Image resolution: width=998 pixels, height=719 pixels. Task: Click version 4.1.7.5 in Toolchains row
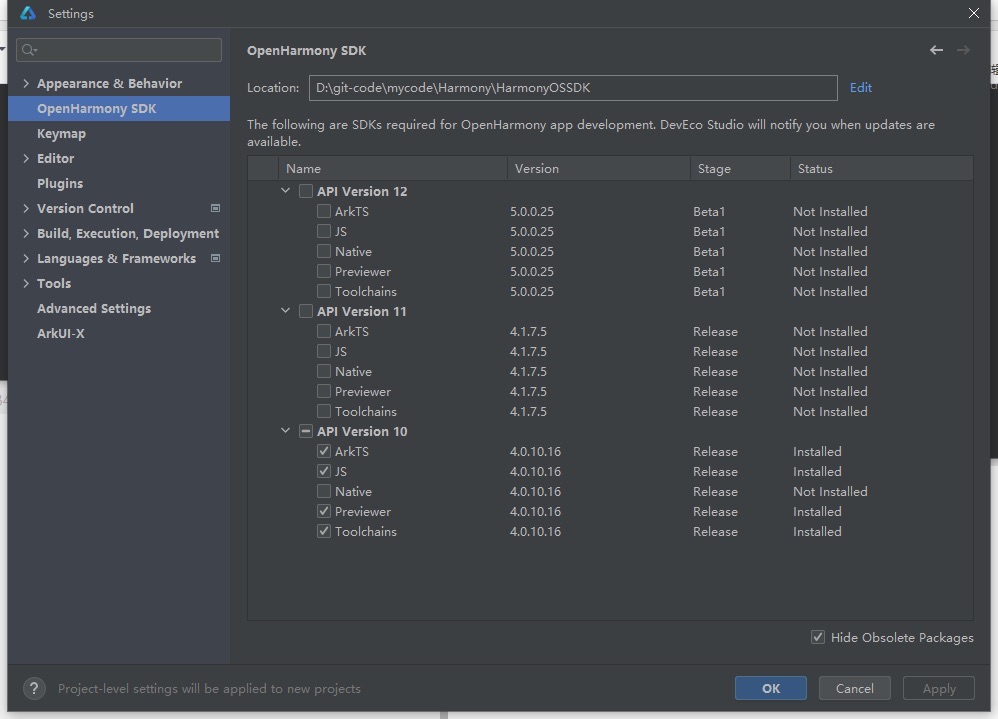click(x=528, y=411)
